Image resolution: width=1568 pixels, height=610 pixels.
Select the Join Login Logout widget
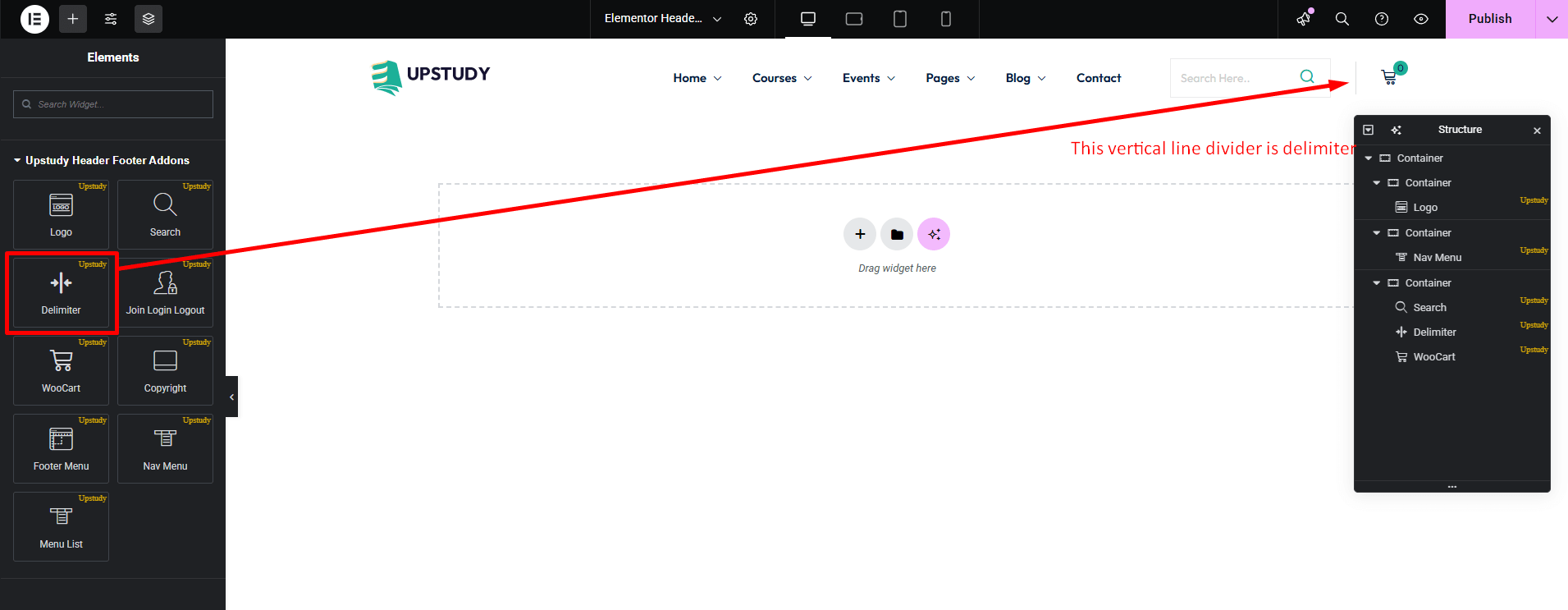tap(165, 293)
